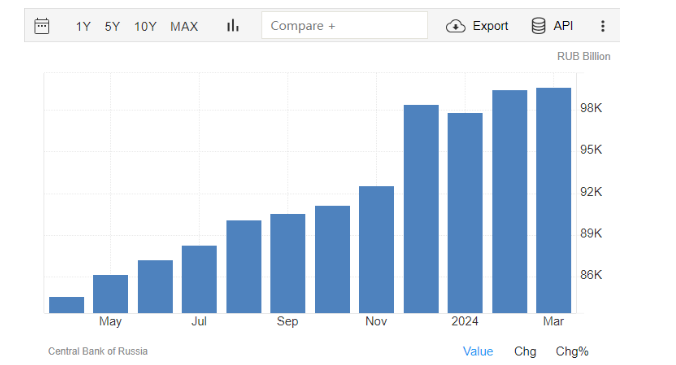
Task: Click the API database icon
Action: [538, 26]
